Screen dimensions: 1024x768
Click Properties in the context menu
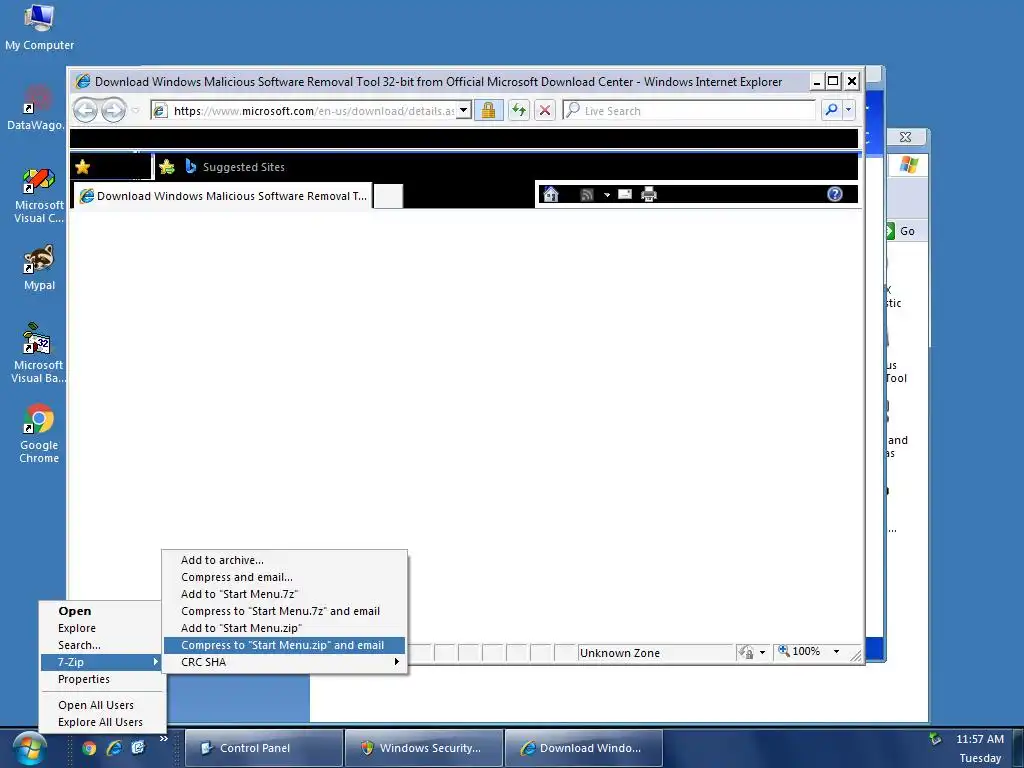coord(101,679)
